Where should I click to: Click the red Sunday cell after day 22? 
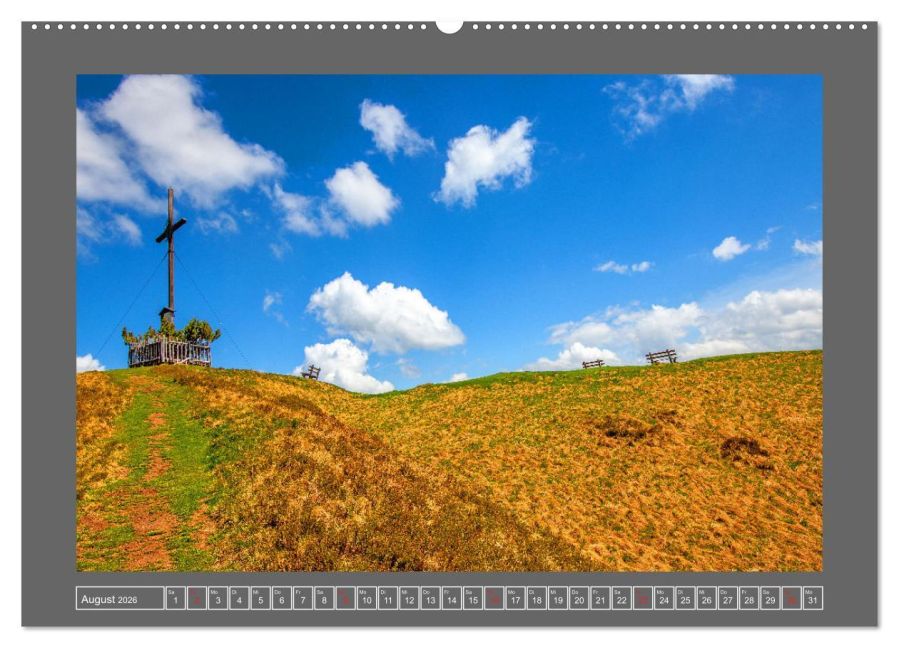coord(642,598)
